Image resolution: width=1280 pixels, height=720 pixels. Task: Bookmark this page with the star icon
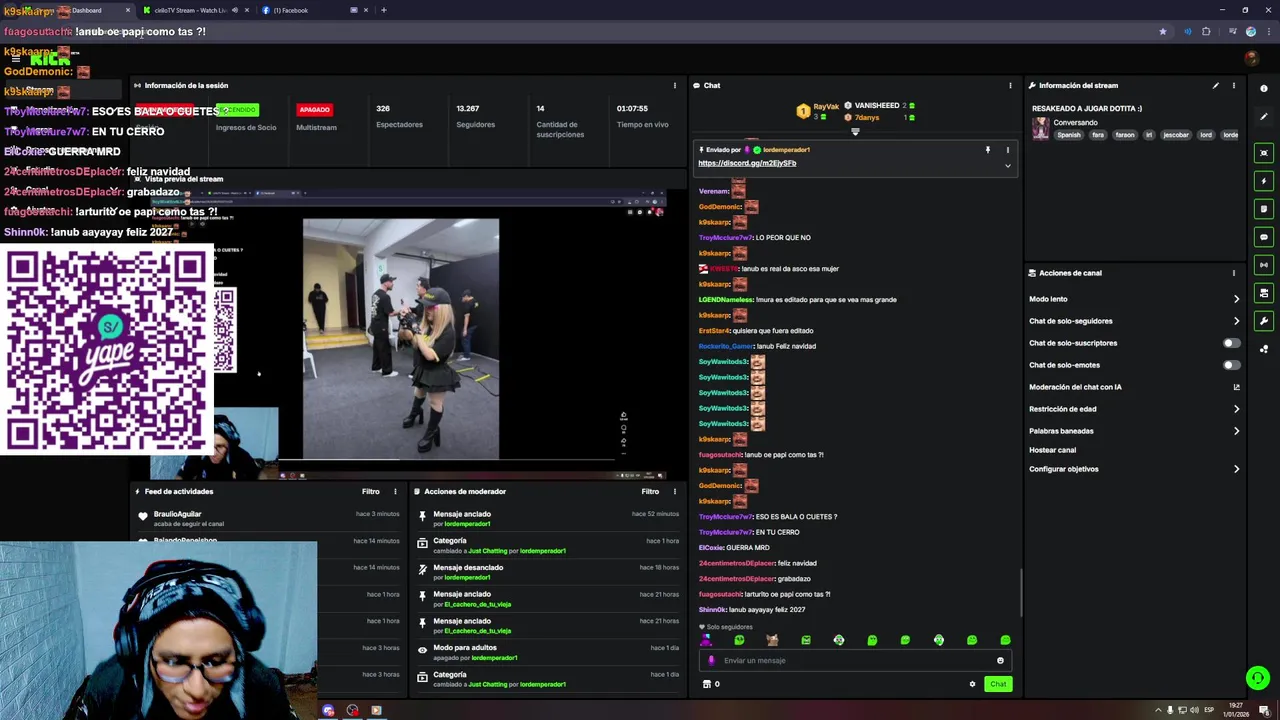[1162, 32]
